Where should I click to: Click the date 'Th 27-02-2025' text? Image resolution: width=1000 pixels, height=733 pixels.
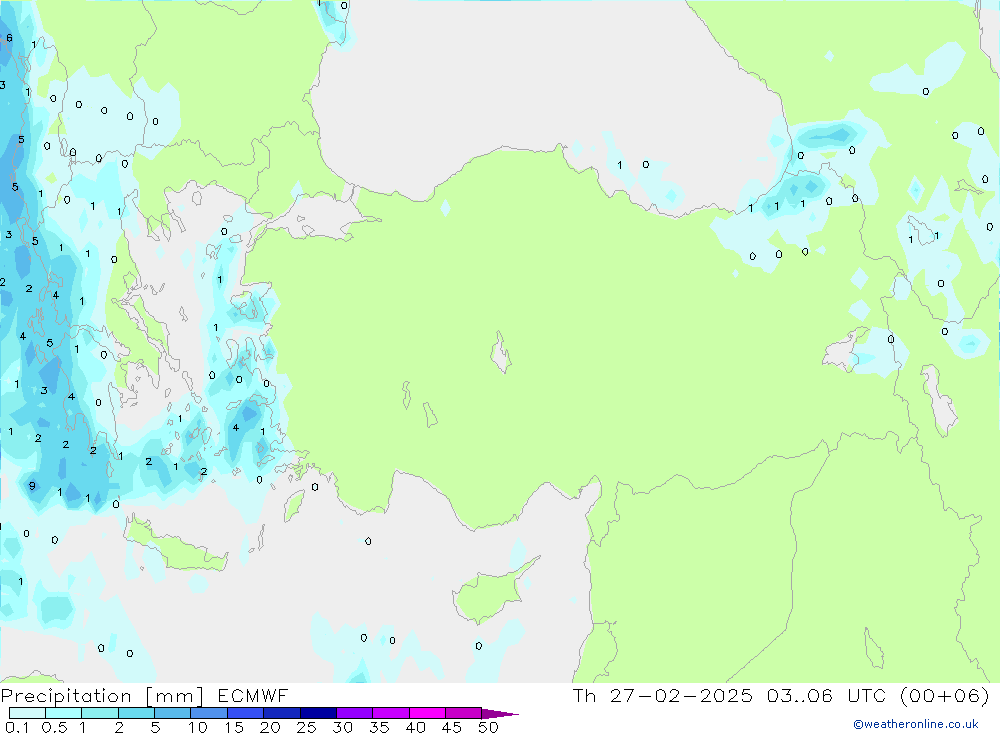[x=663, y=695]
